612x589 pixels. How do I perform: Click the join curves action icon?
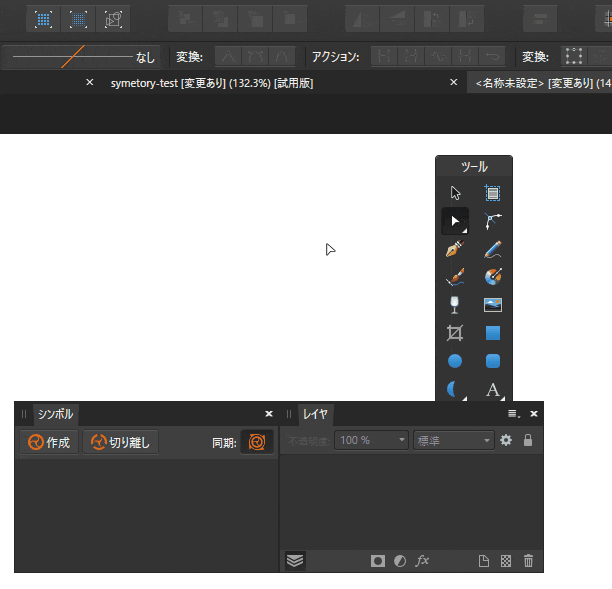pos(465,57)
